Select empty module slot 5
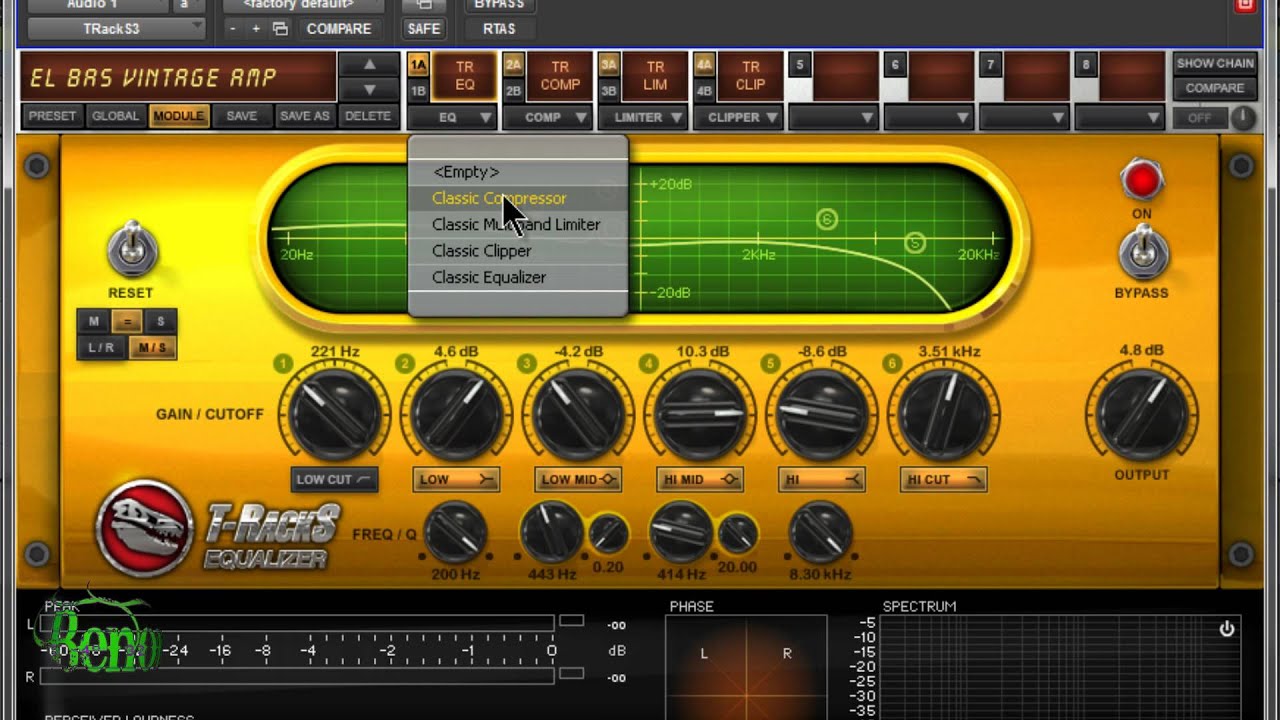 pos(845,77)
